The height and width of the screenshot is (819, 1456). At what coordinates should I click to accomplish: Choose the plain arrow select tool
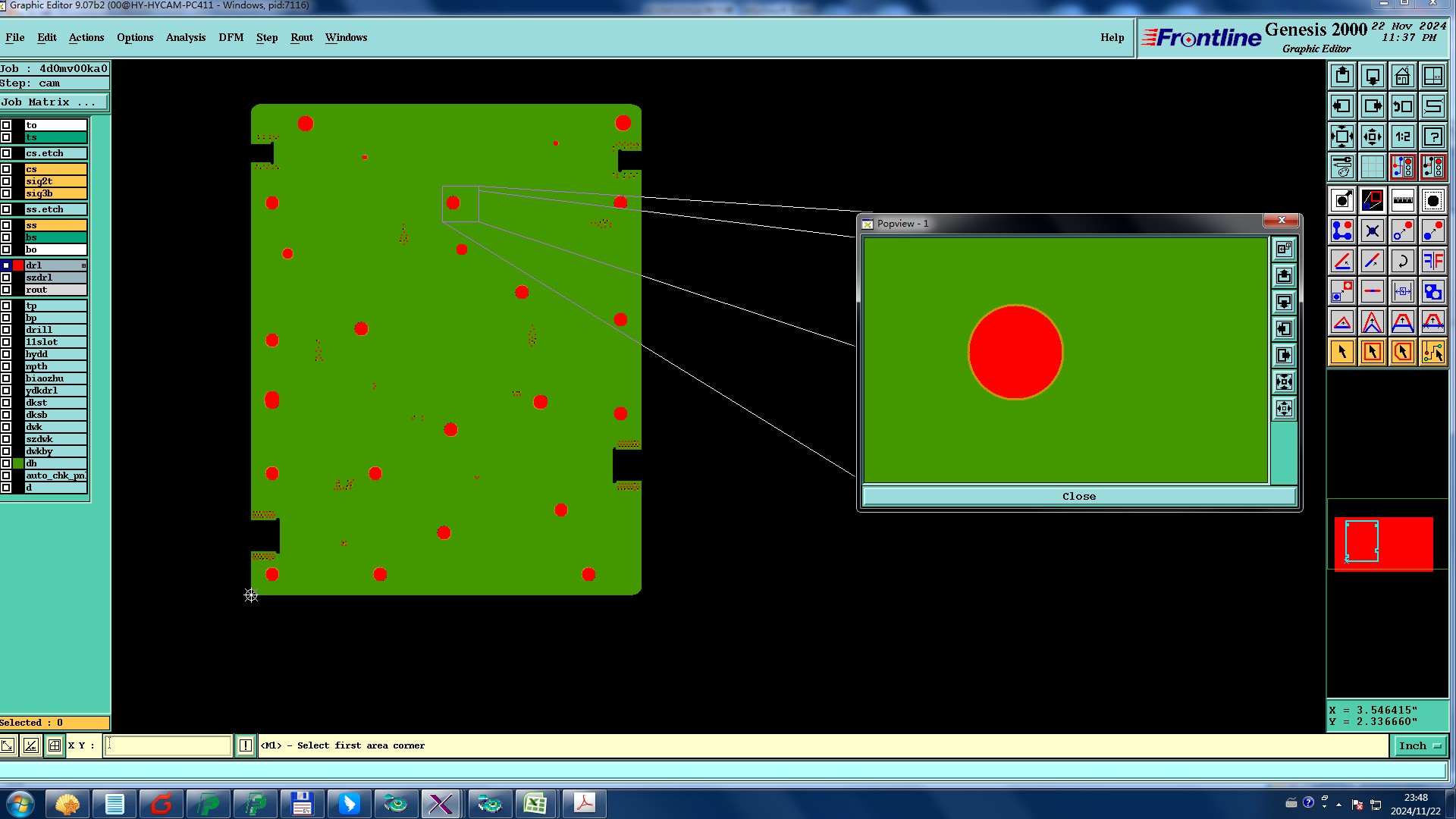(x=1341, y=353)
